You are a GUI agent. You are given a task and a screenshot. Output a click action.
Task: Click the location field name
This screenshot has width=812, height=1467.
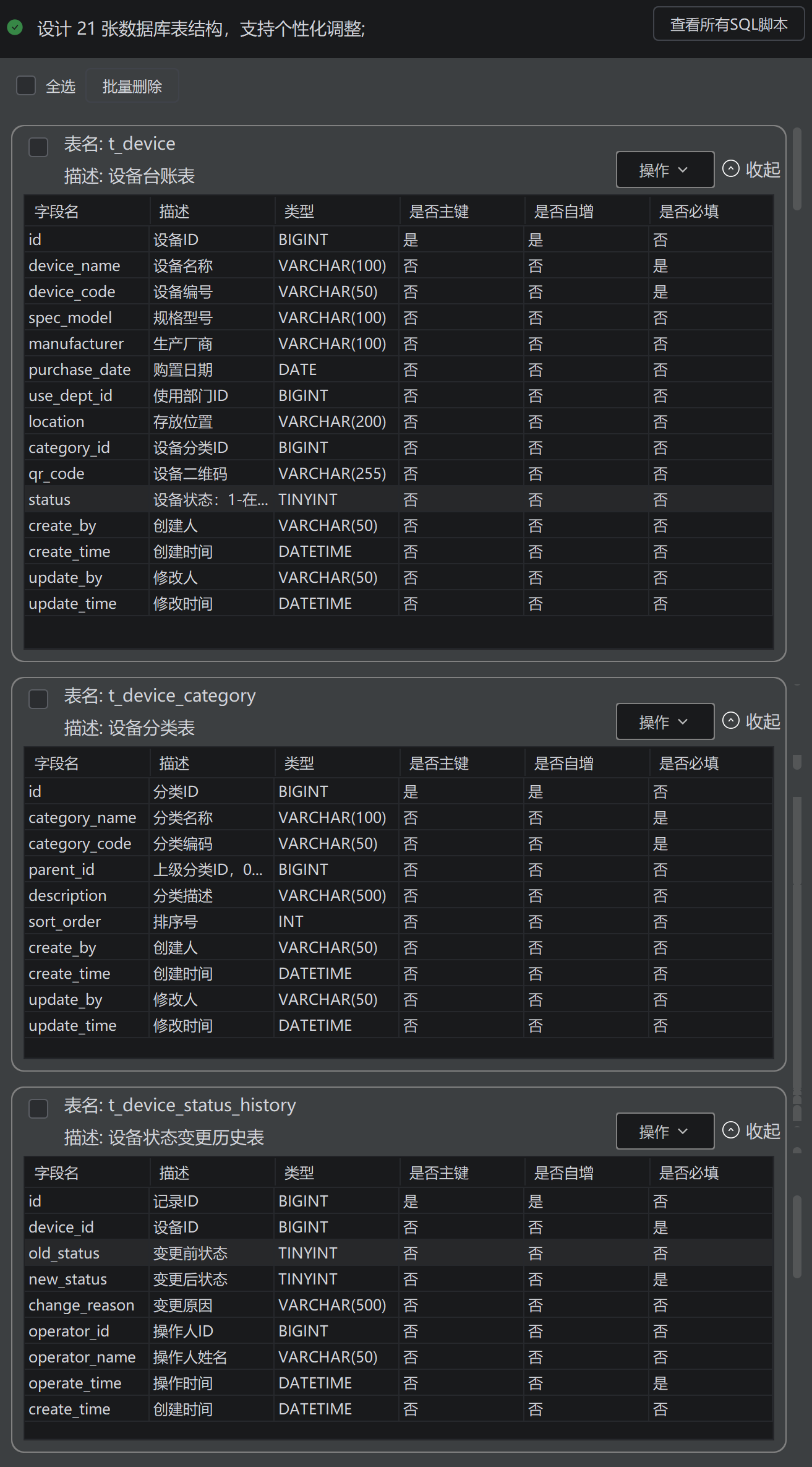56,421
